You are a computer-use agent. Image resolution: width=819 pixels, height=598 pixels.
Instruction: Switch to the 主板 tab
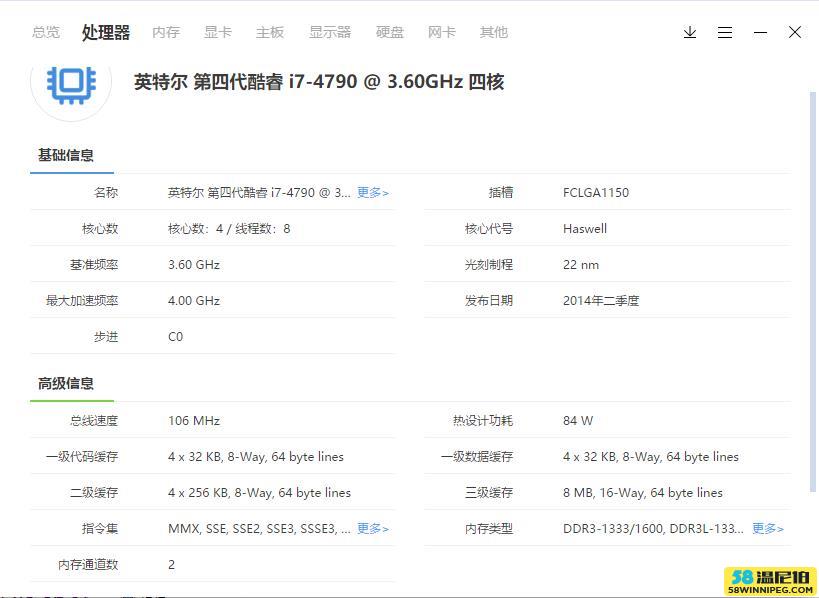pyautogui.click(x=270, y=32)
